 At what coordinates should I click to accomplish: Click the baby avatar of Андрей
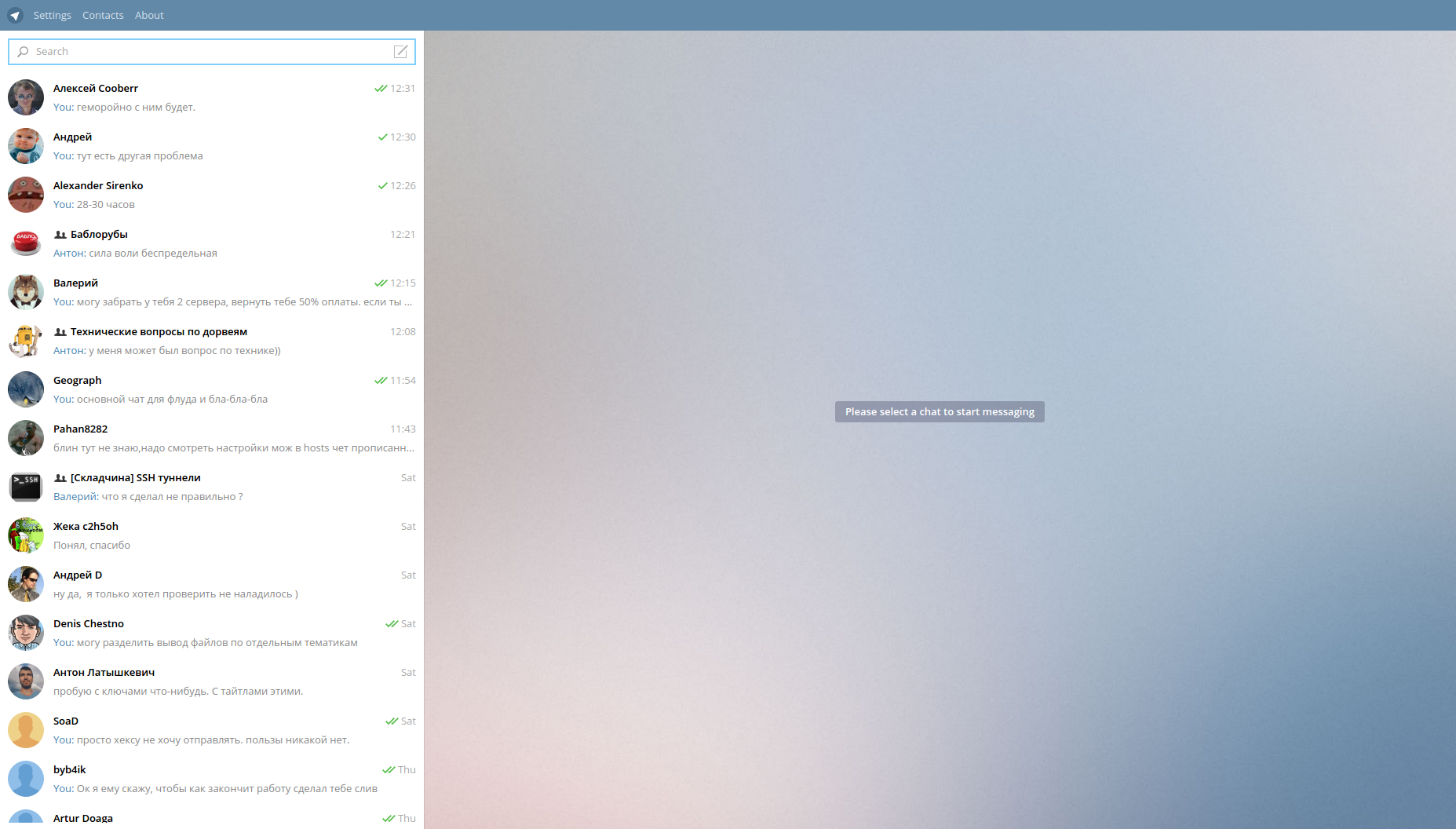[x=26, y=146]
